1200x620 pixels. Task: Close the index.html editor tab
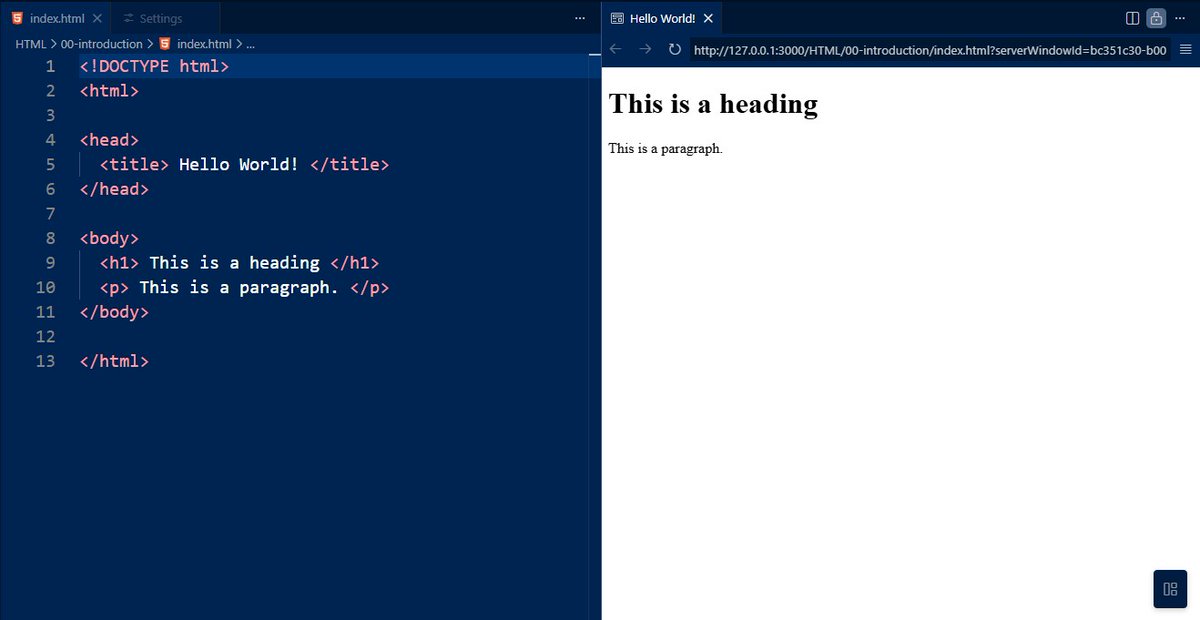96,19
